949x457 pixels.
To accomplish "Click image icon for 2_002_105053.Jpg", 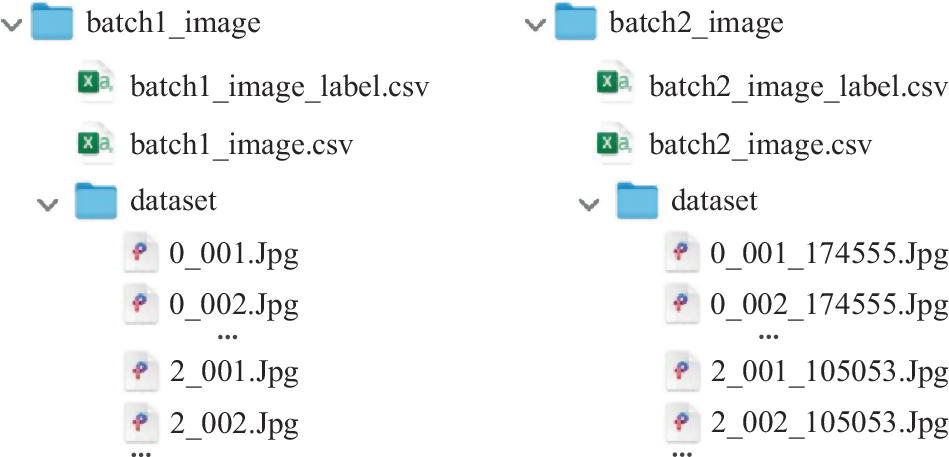I will (682, 424).
